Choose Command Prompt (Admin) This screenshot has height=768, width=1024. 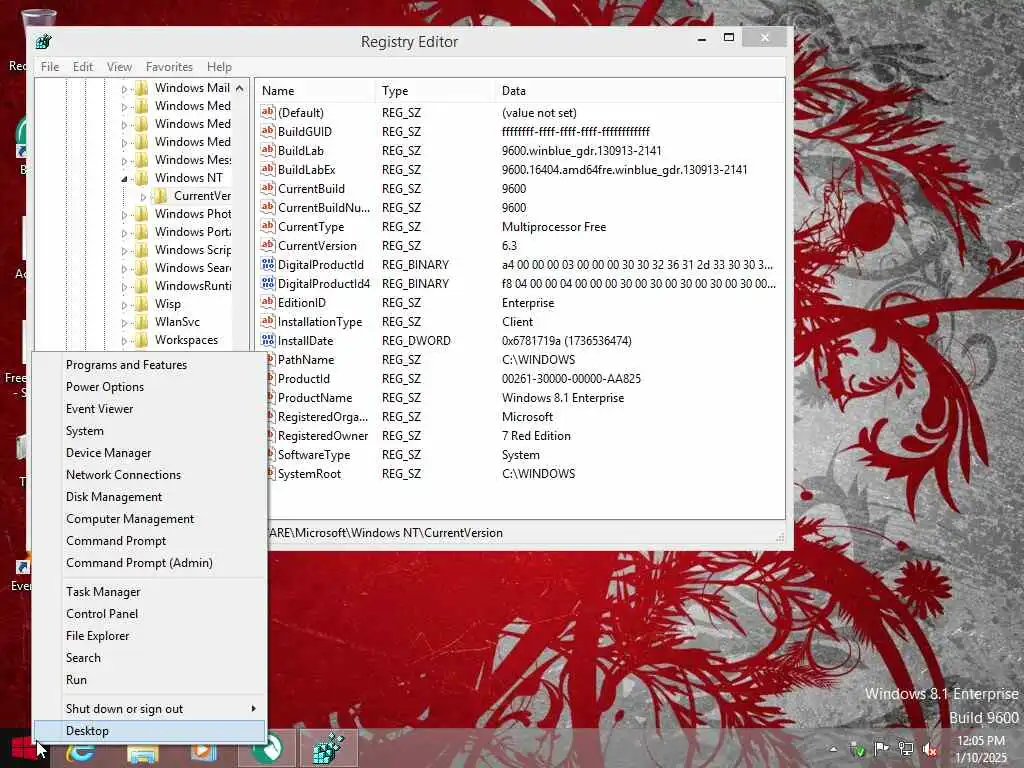click(150, 563)
